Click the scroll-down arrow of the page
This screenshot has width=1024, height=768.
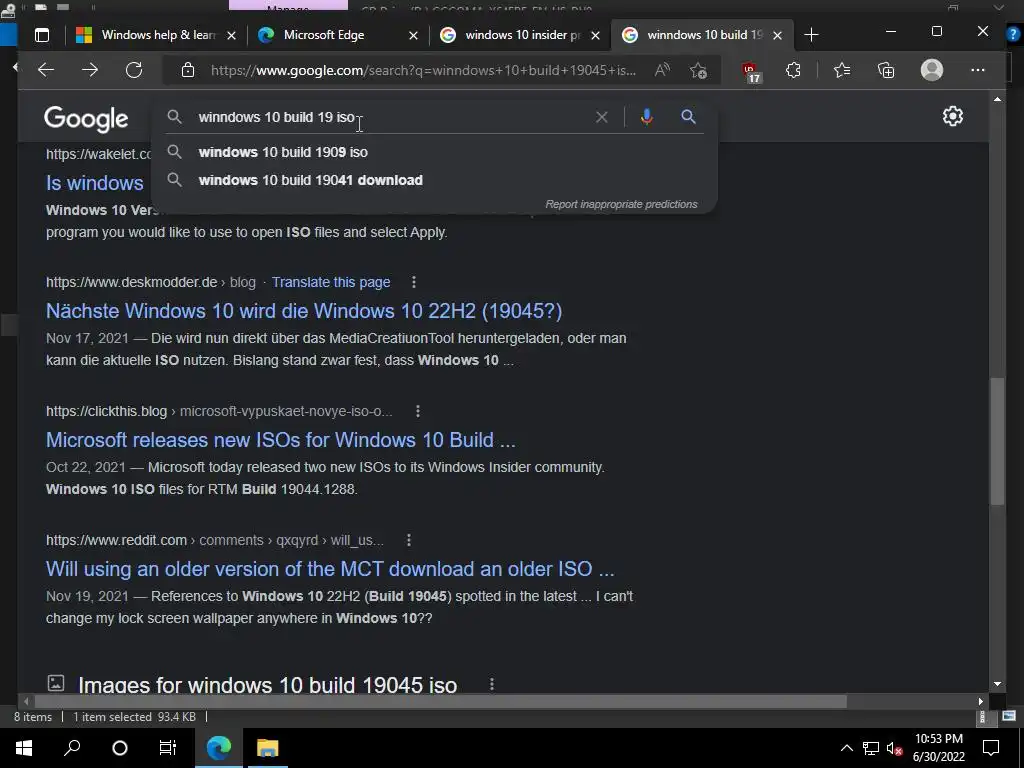coord(997,684)
